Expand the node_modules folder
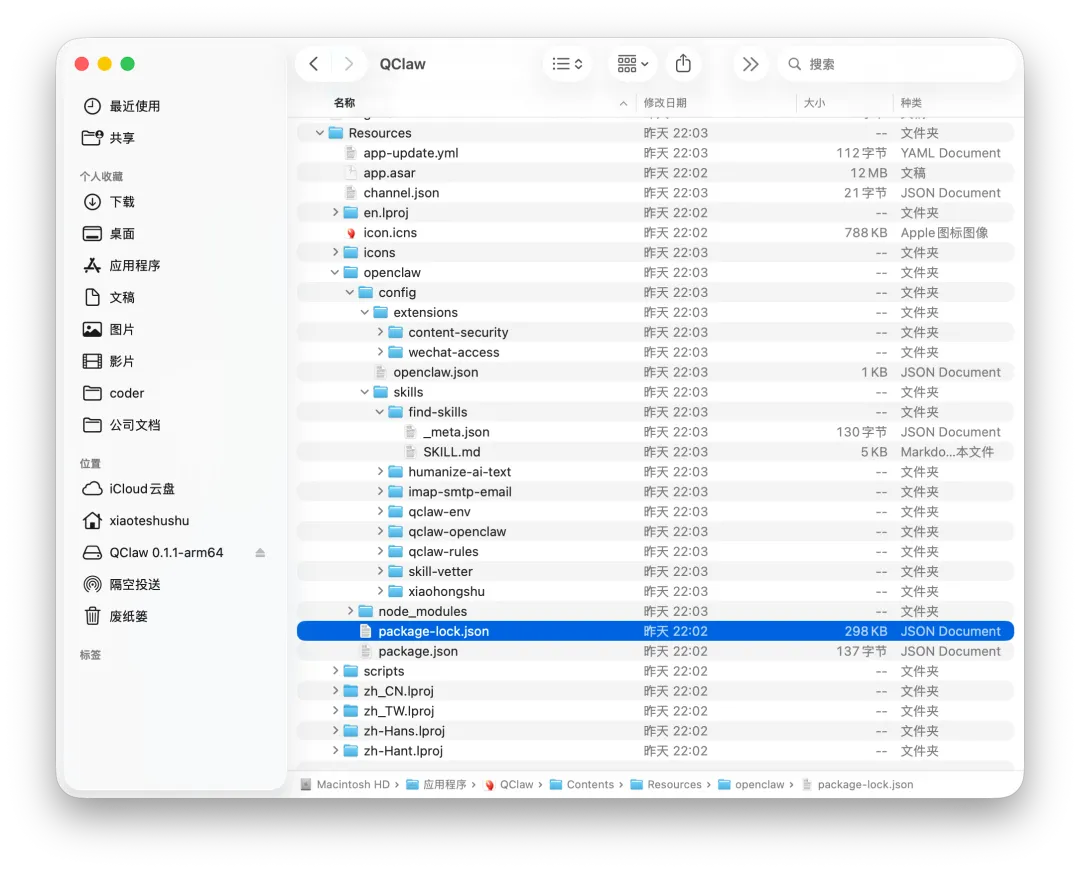 [351, 611]
